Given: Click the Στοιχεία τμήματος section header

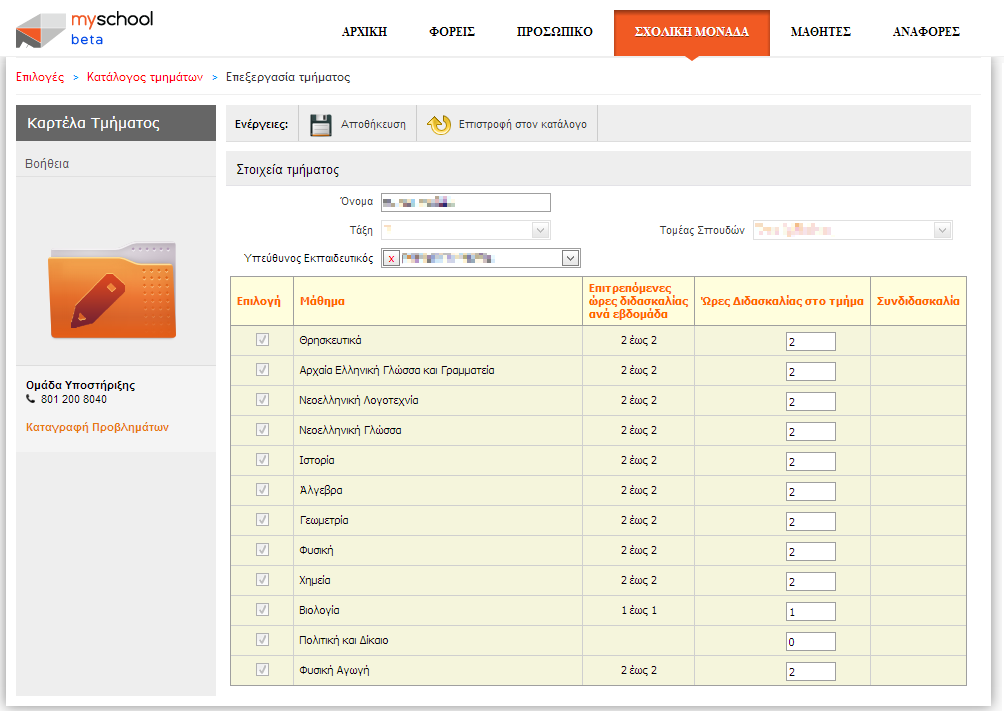Looking at the screenshot, I should coord(598,169).
